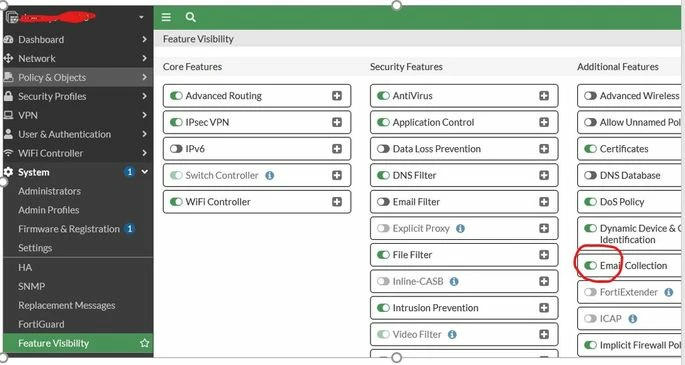Expand WiFi Controller sidebar chevron
Viewport: 685px width, 365px height.
tap(144, 153)
